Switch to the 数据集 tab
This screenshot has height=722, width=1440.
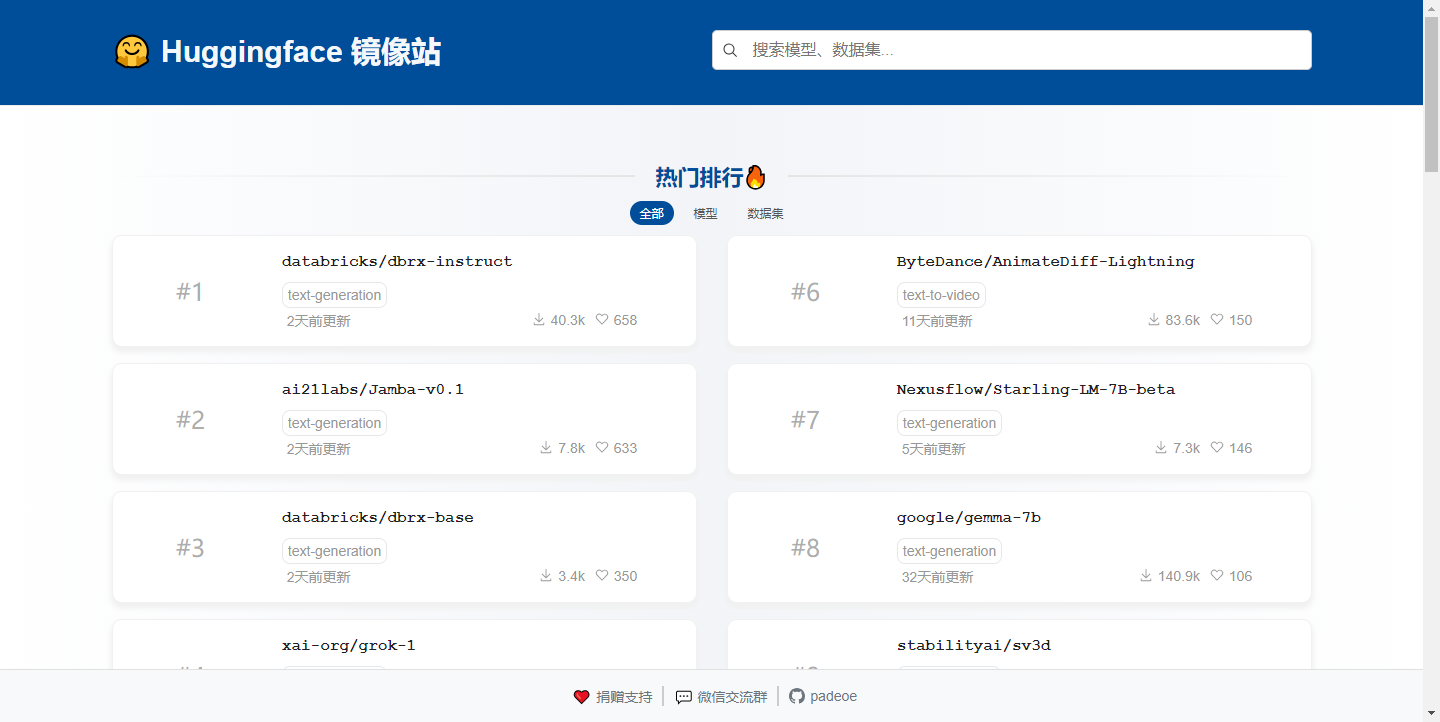coord(766,213)
